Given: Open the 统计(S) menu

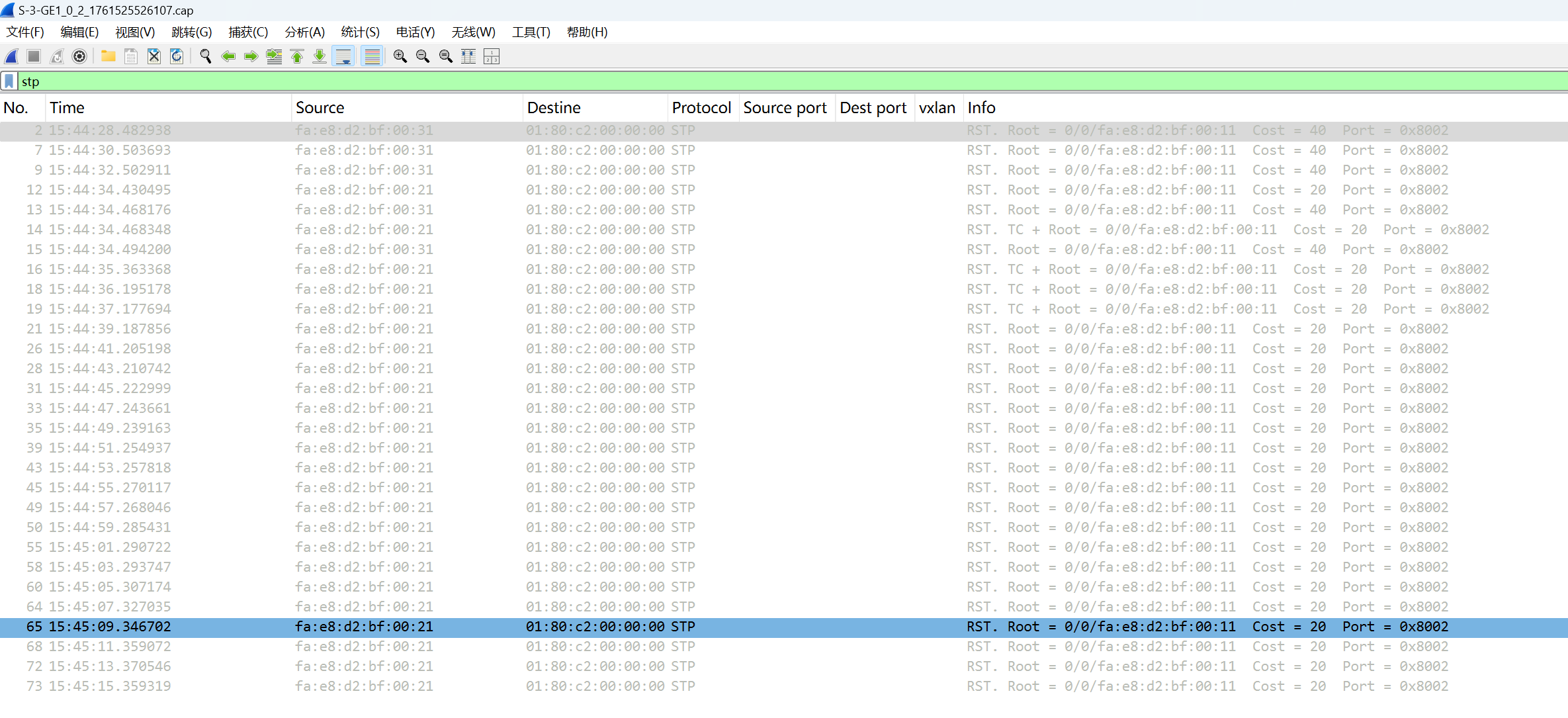Looking at the screenshot, I should (360, 32).
